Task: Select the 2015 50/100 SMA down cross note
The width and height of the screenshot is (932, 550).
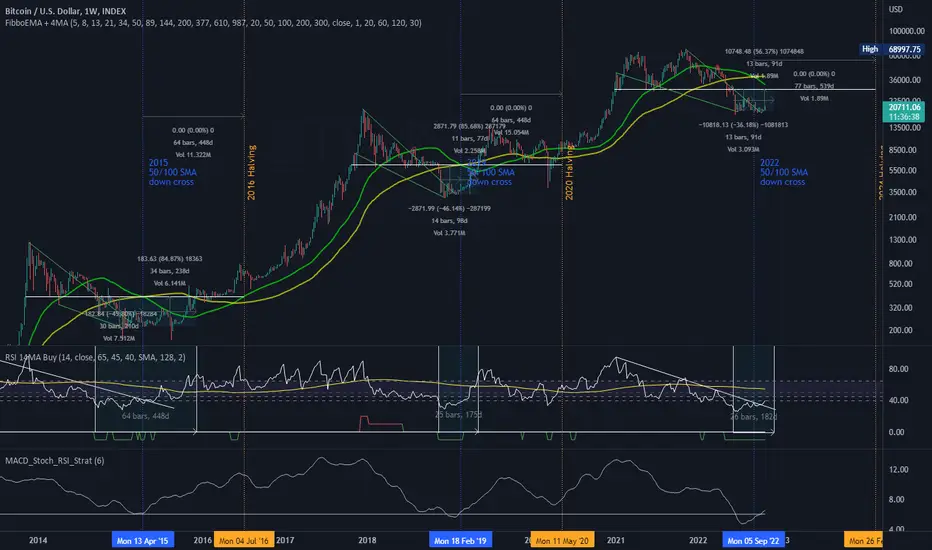Action: click(172, 172)
